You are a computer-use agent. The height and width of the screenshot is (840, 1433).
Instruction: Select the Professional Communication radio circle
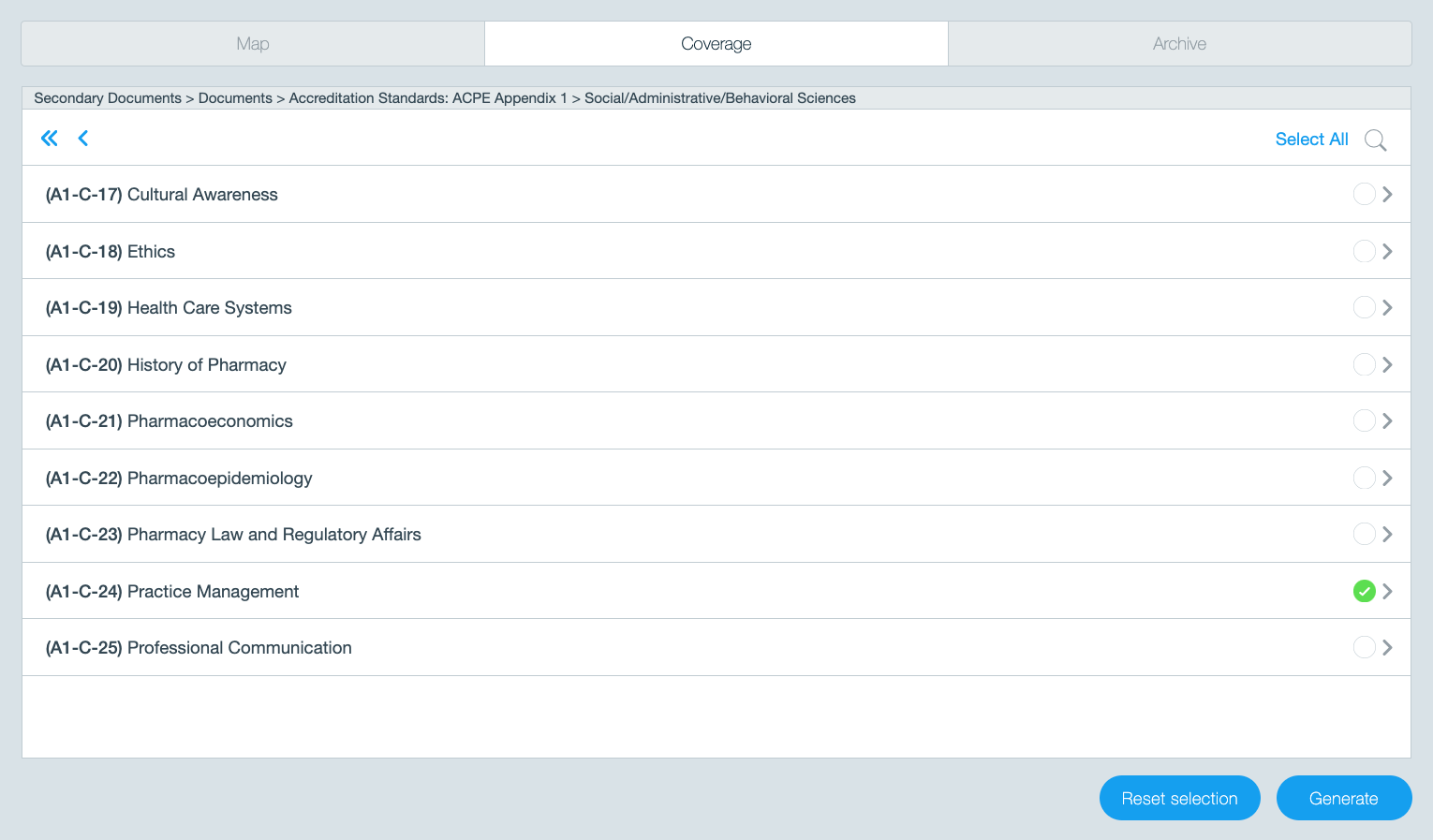[1365, 647]
